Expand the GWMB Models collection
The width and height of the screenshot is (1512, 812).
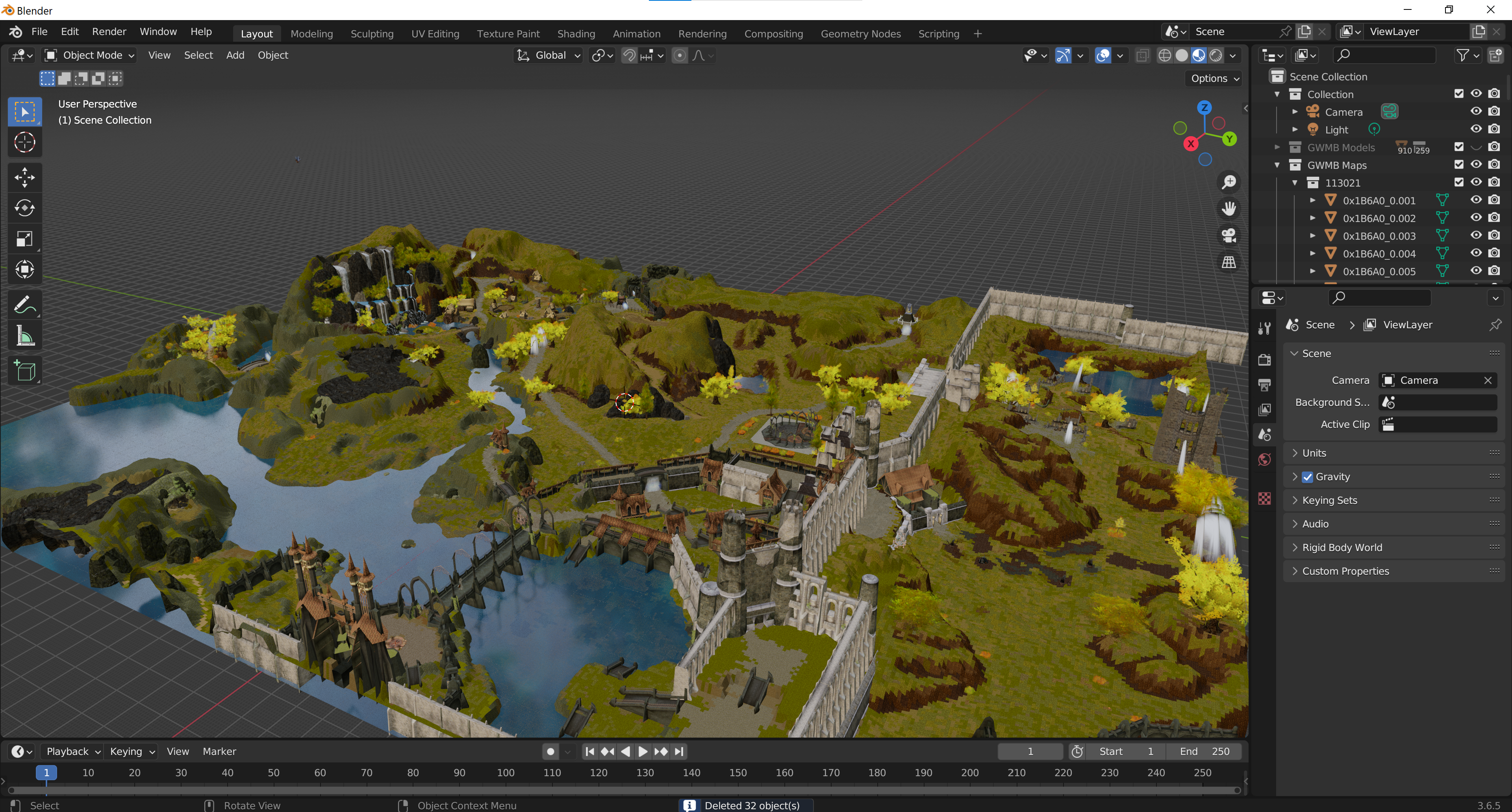[1277, 147]
